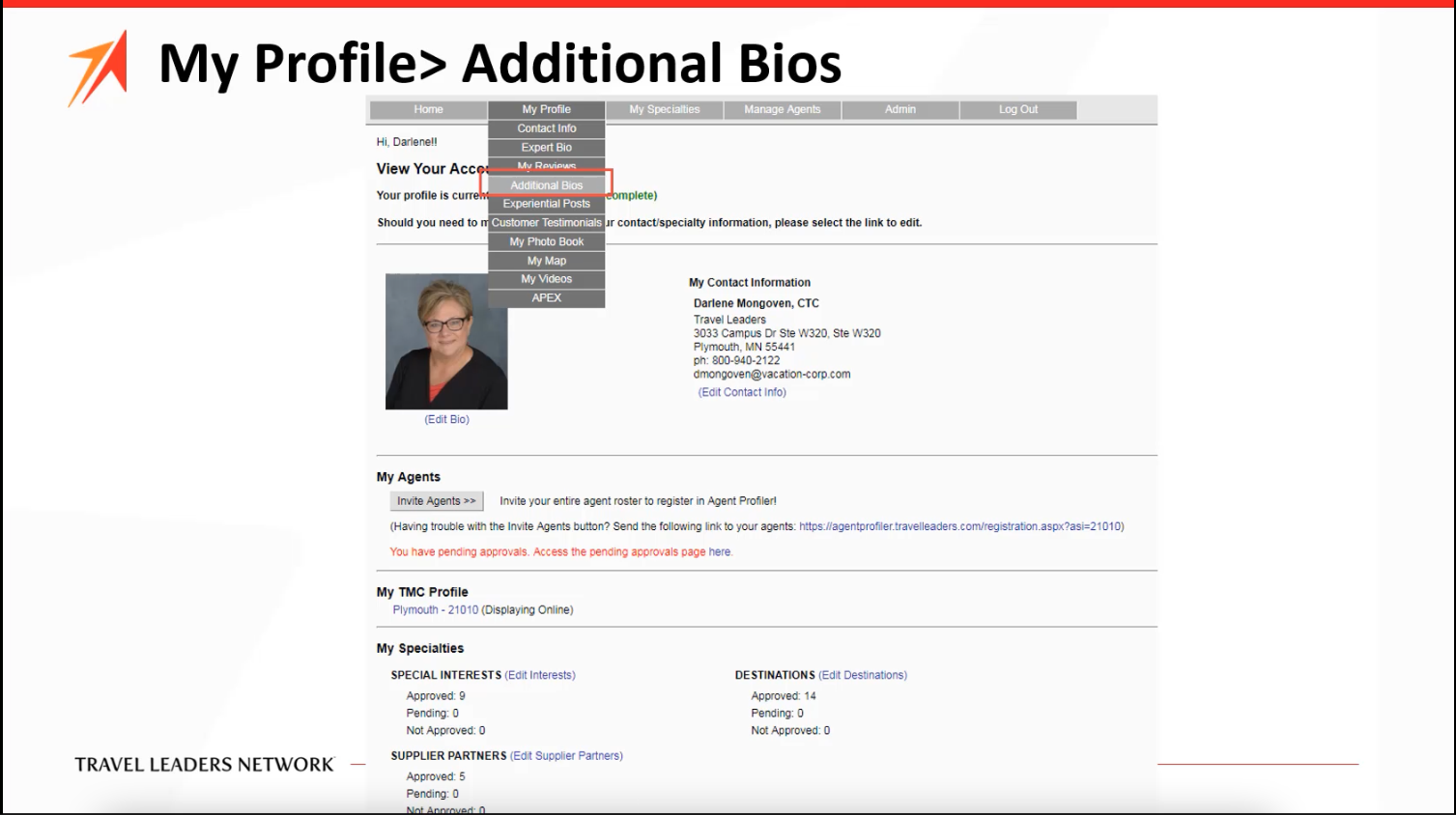
Task: Click Special Interests 'Approved: 9' text
Action: click(x=436, y=696)
